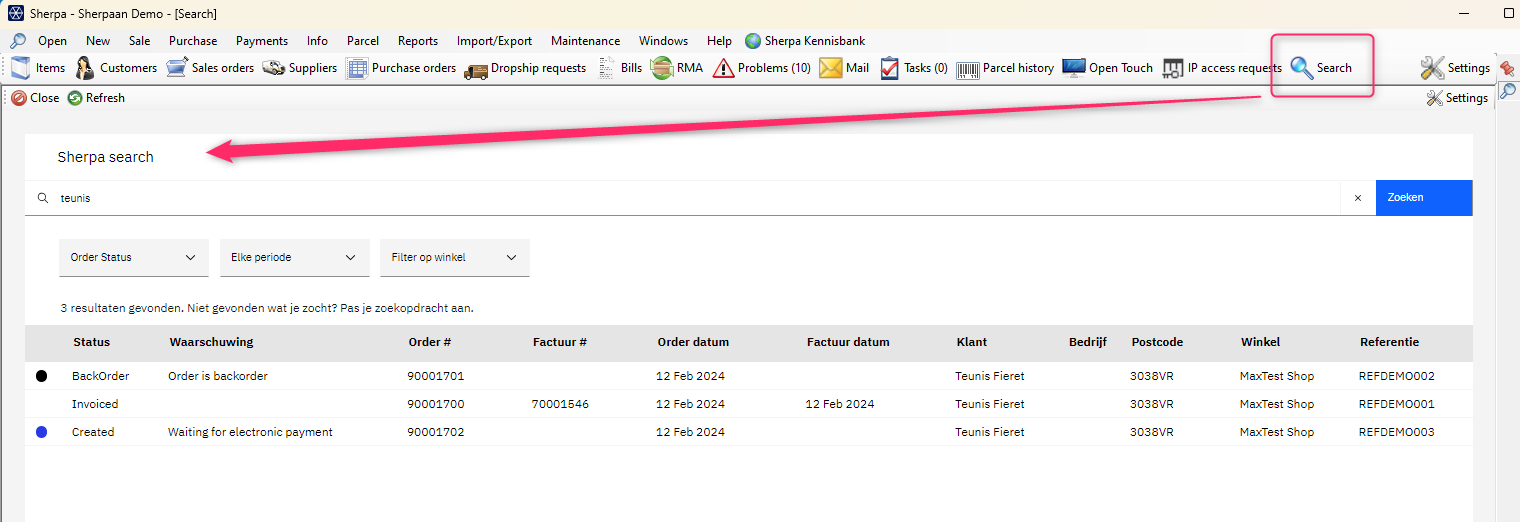Open the Items toolbar icon

pos(38,68)
